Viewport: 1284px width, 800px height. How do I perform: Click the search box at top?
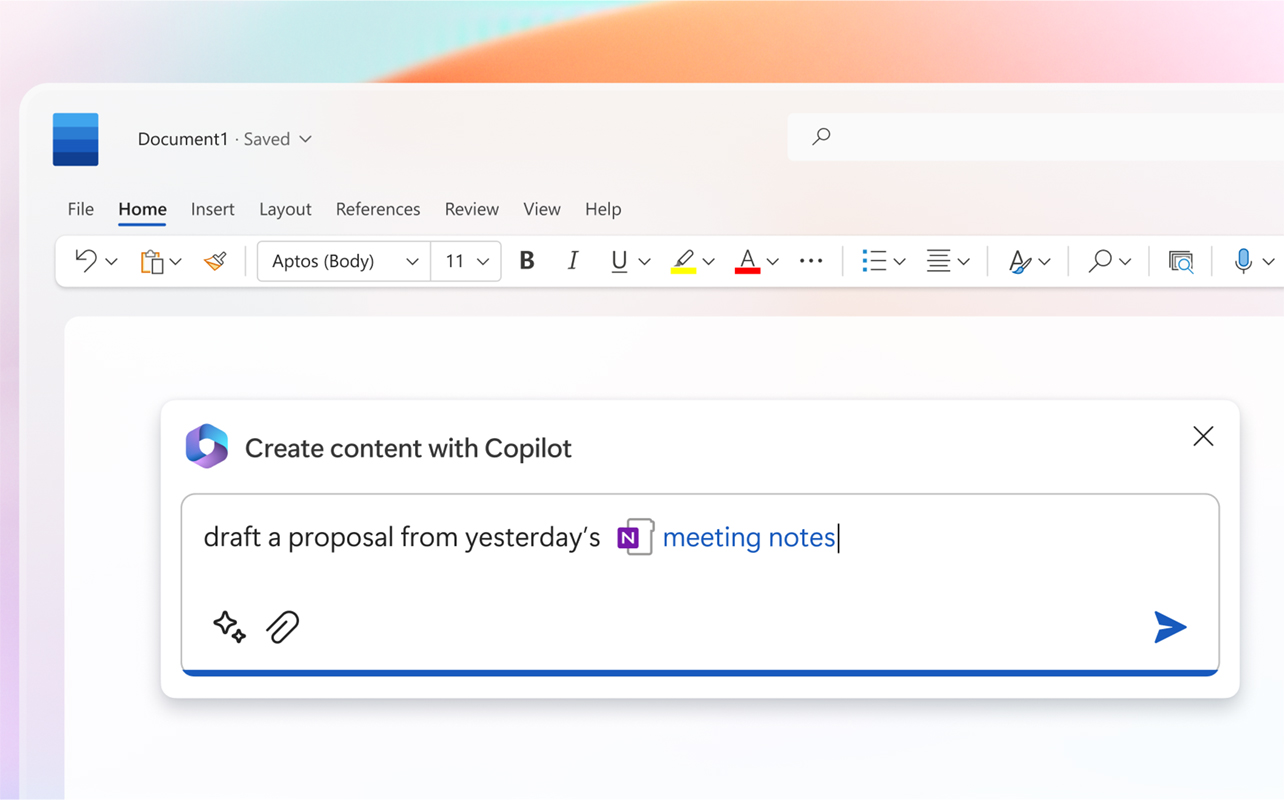point(1035,137)
